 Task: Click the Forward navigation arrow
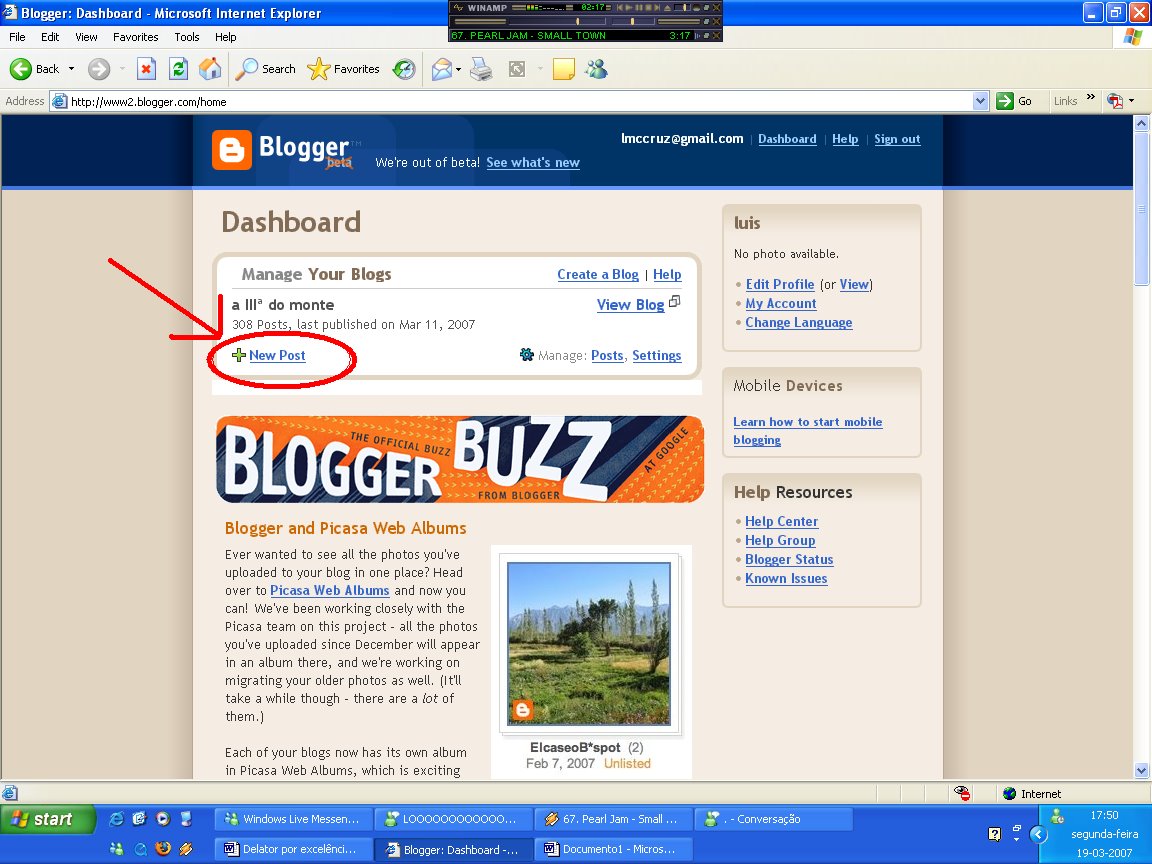[x=98, y=69]
